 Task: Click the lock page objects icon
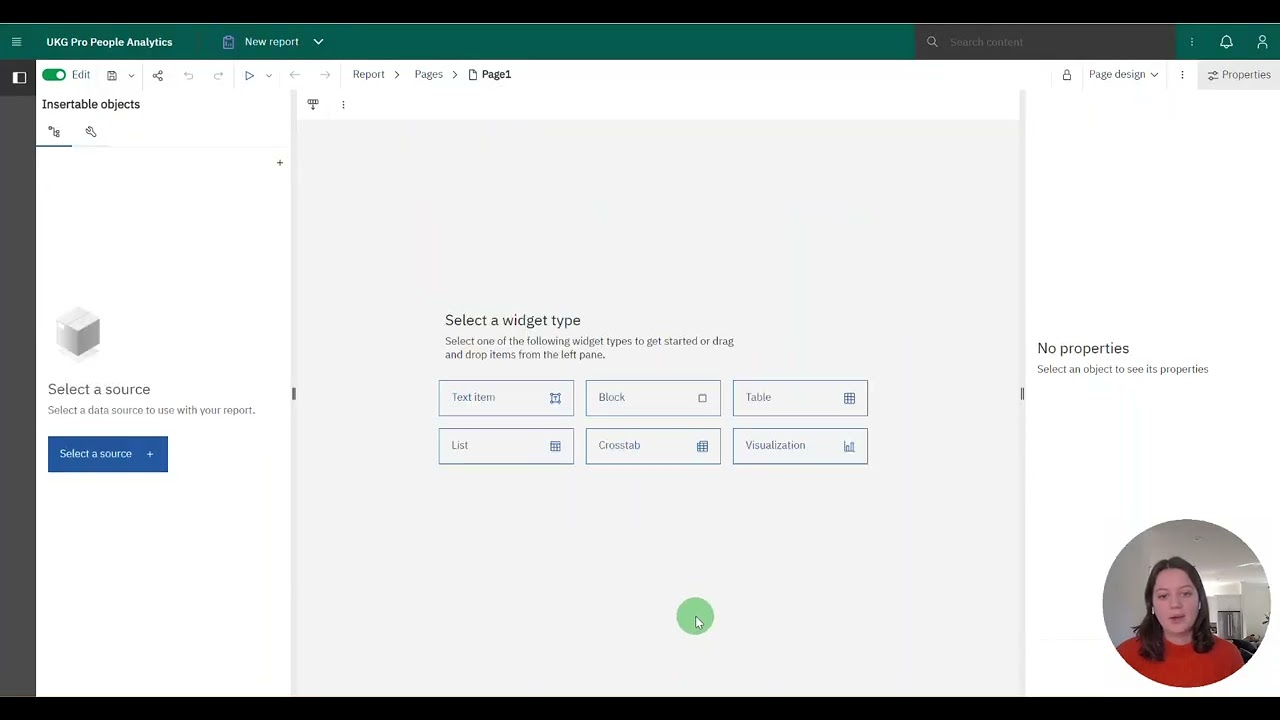[x=1067, y=75]
